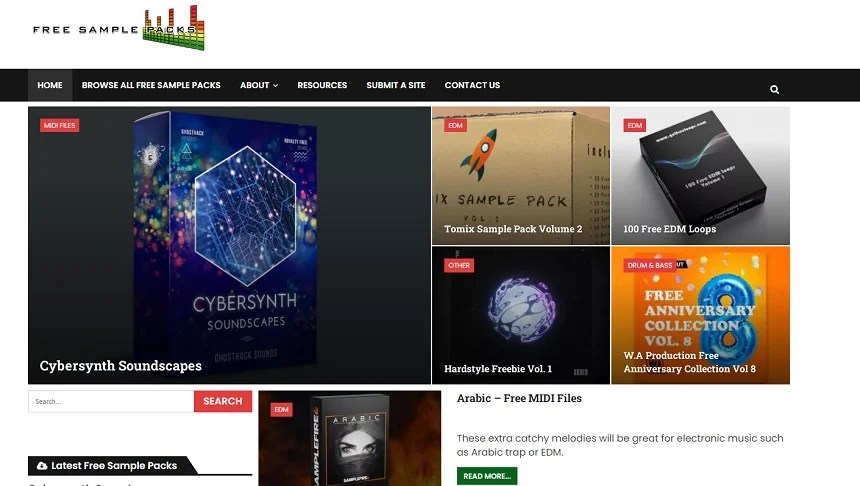Open the Cybersynth Soundscapes featured image
The width and height of the screenshot is (860, 486).
click(x=229, y=245)
